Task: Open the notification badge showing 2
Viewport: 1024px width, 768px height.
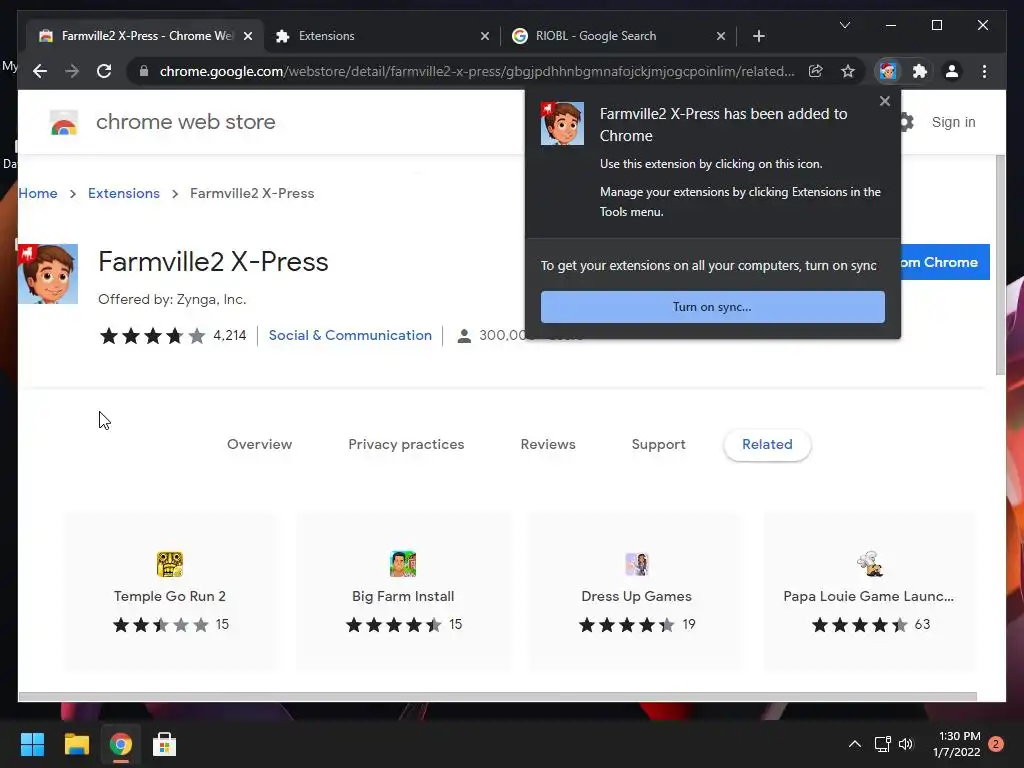Action: point(996,744)
